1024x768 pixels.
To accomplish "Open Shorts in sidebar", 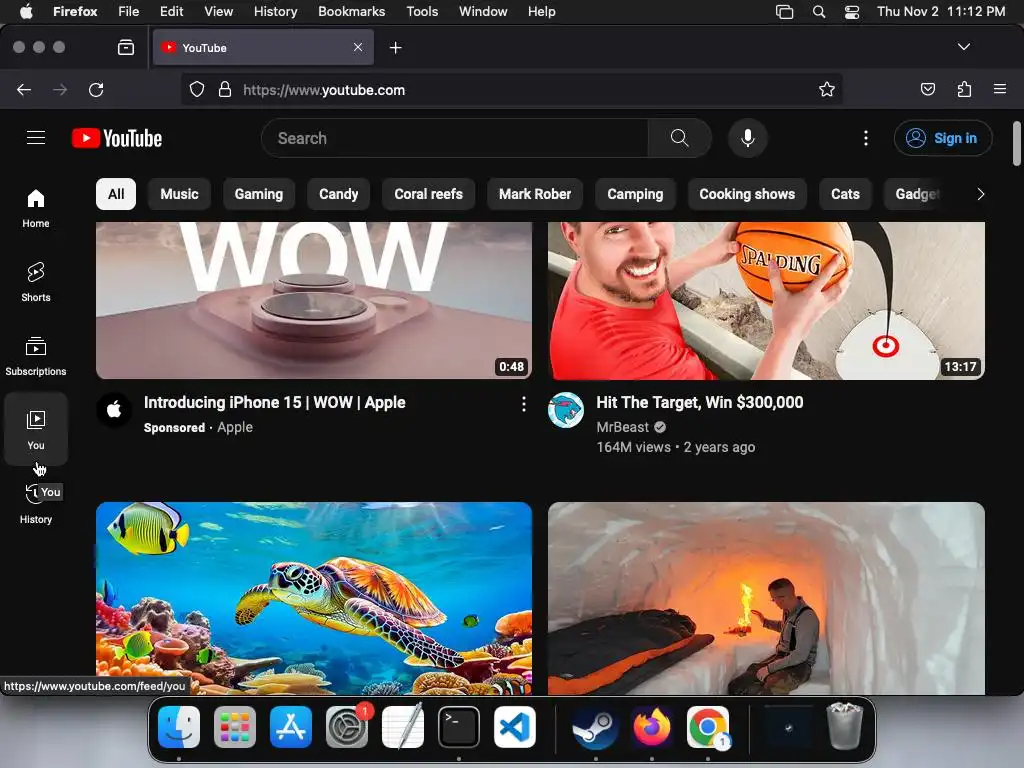I will click(x=36, y=282).
